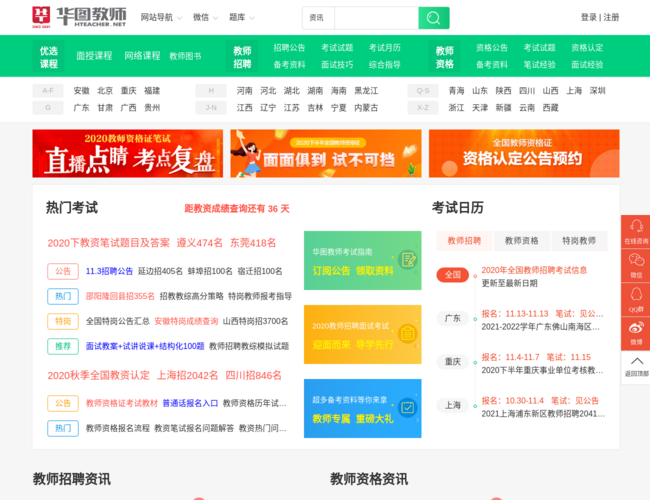Open 2020秋季全国教资认定 headline
Viewport: 650px width, 500px height.
pos(99,376)
